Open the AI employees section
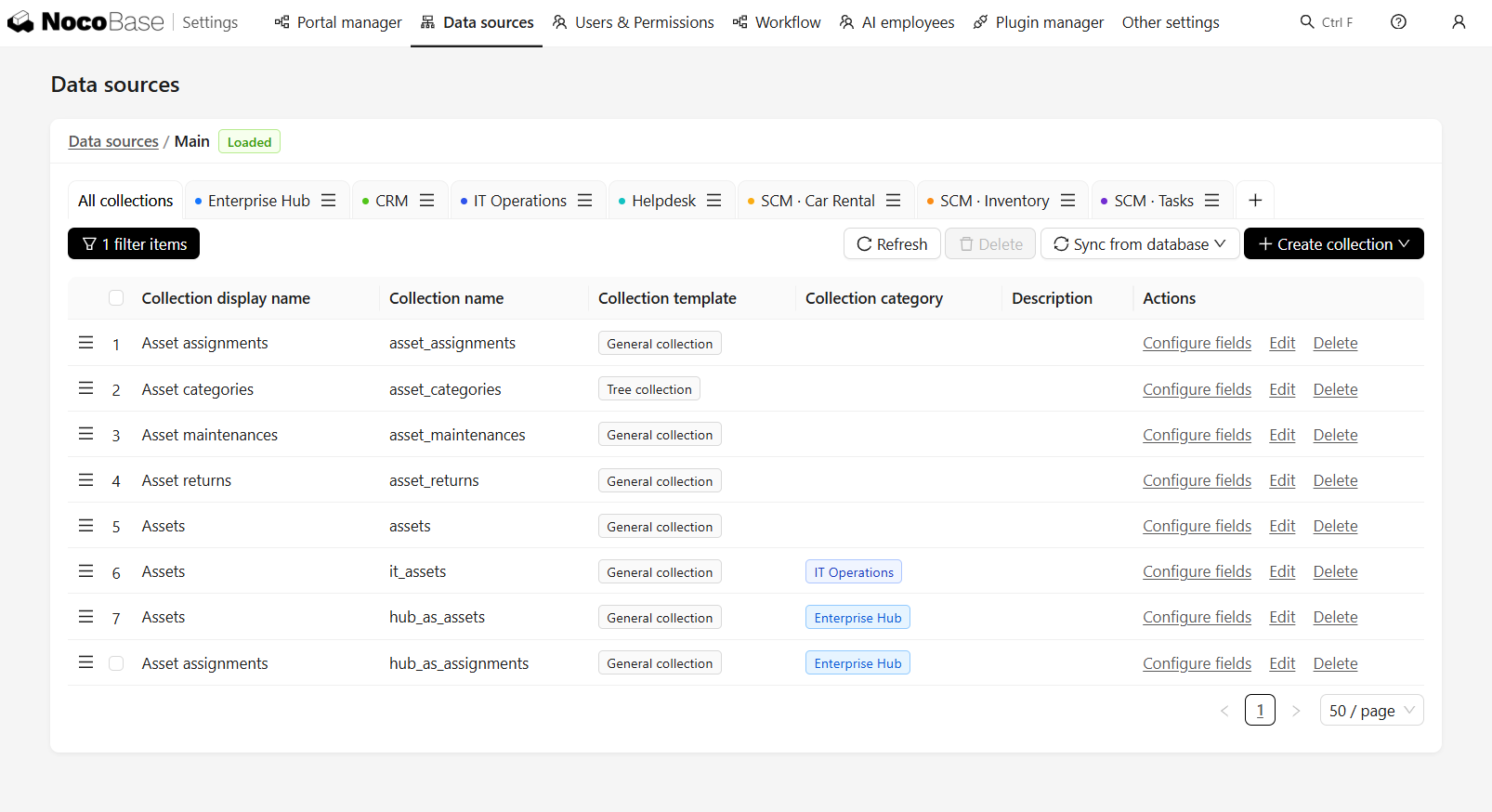The image size is (1492, 812). (x=897, y=22)
